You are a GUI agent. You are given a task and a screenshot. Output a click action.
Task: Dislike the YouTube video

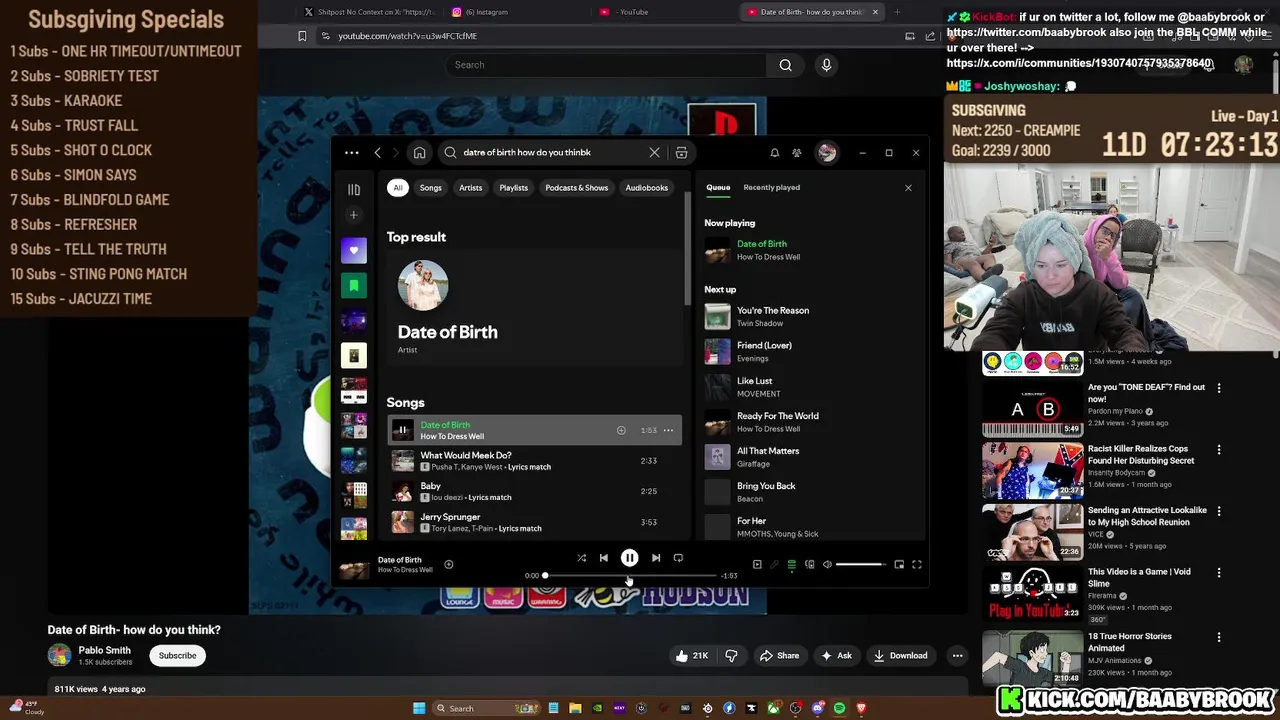pos(731,656)
